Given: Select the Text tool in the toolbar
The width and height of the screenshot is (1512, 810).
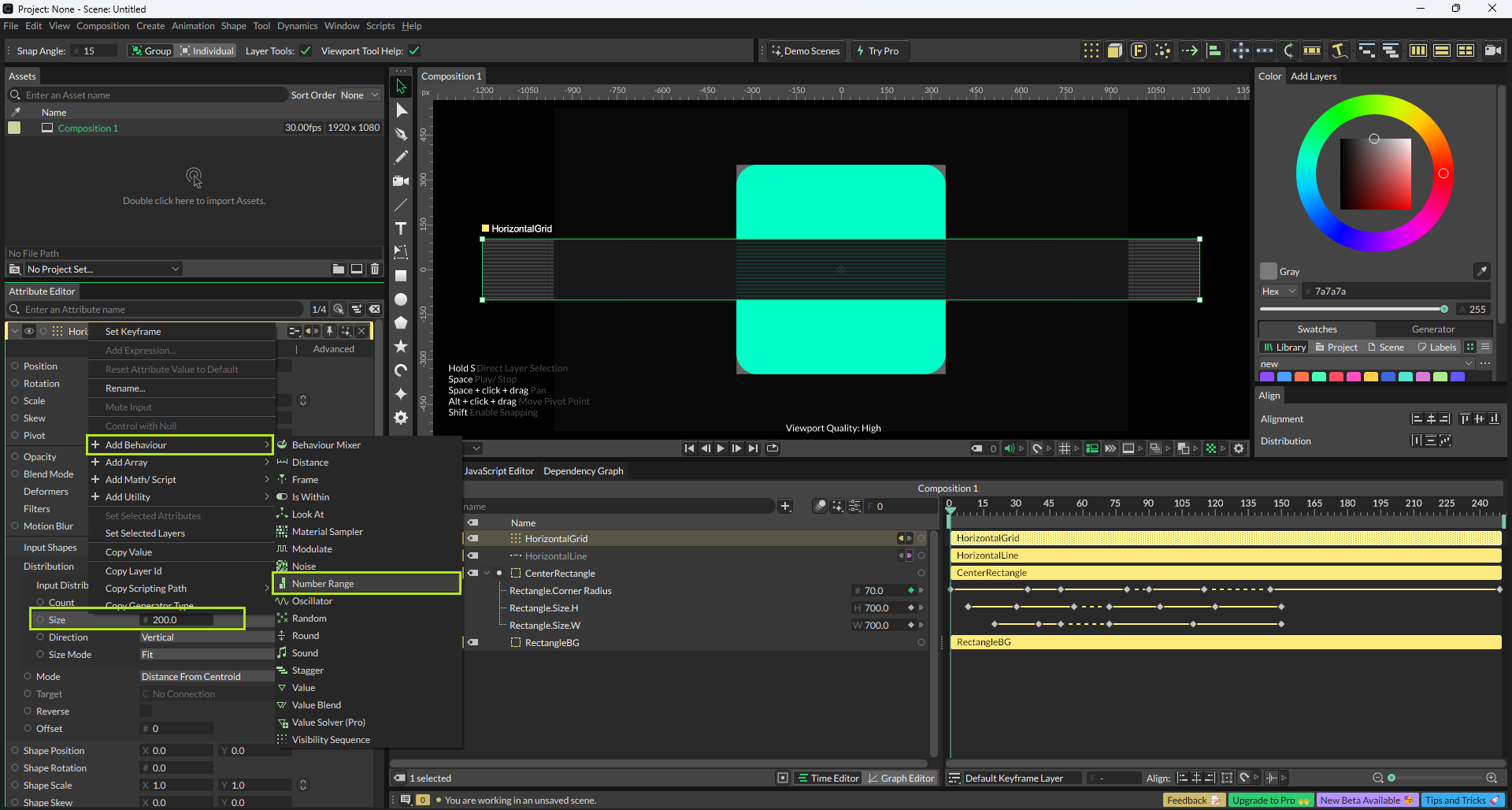Looking at the screenshot, I should point(401,229).
